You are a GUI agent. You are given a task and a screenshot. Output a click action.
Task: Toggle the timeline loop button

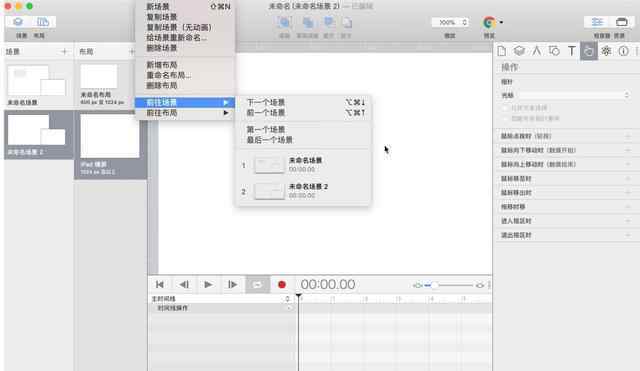tap(257, 284)
